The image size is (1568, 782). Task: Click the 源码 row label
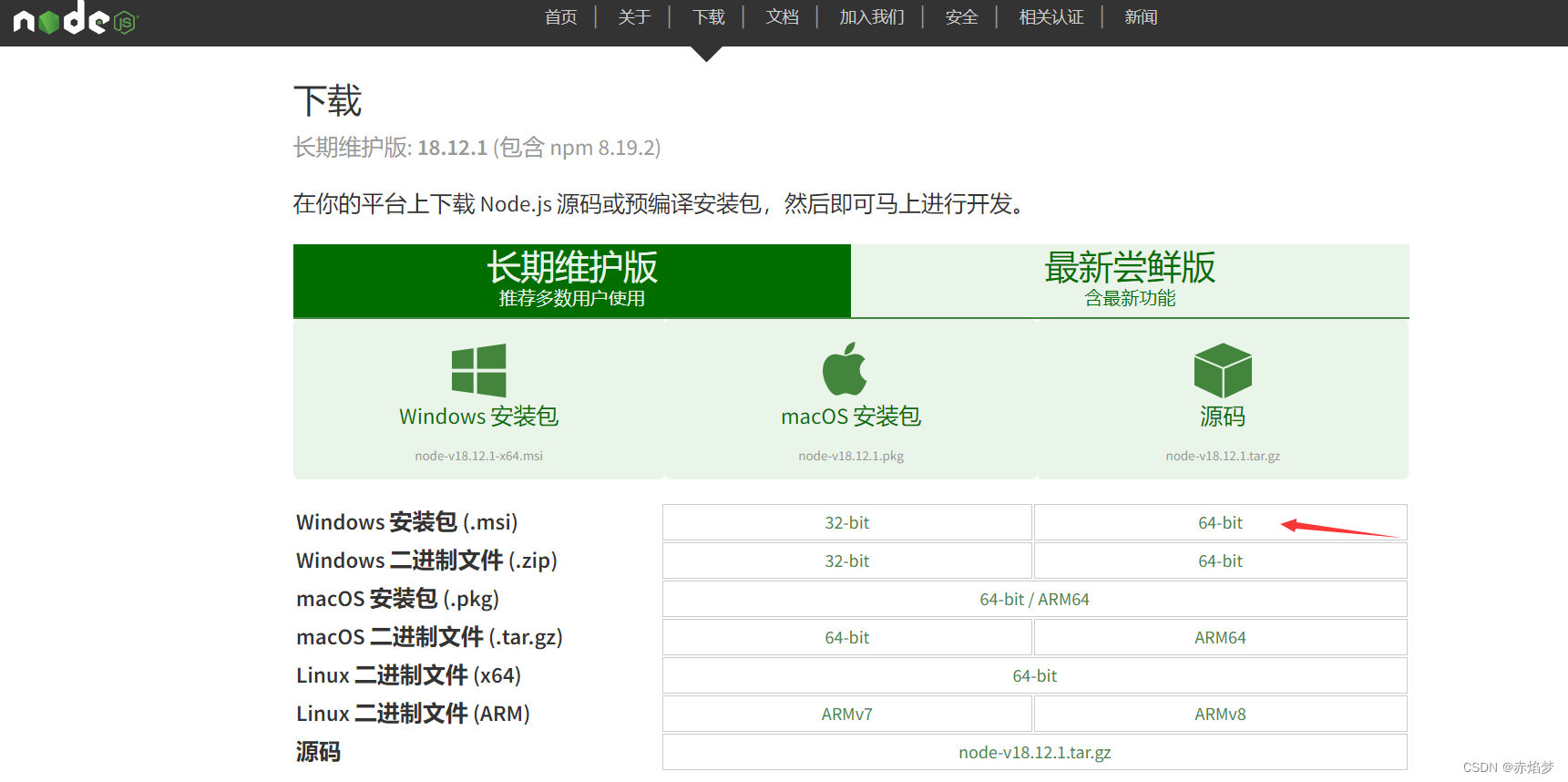click(318, 752)
